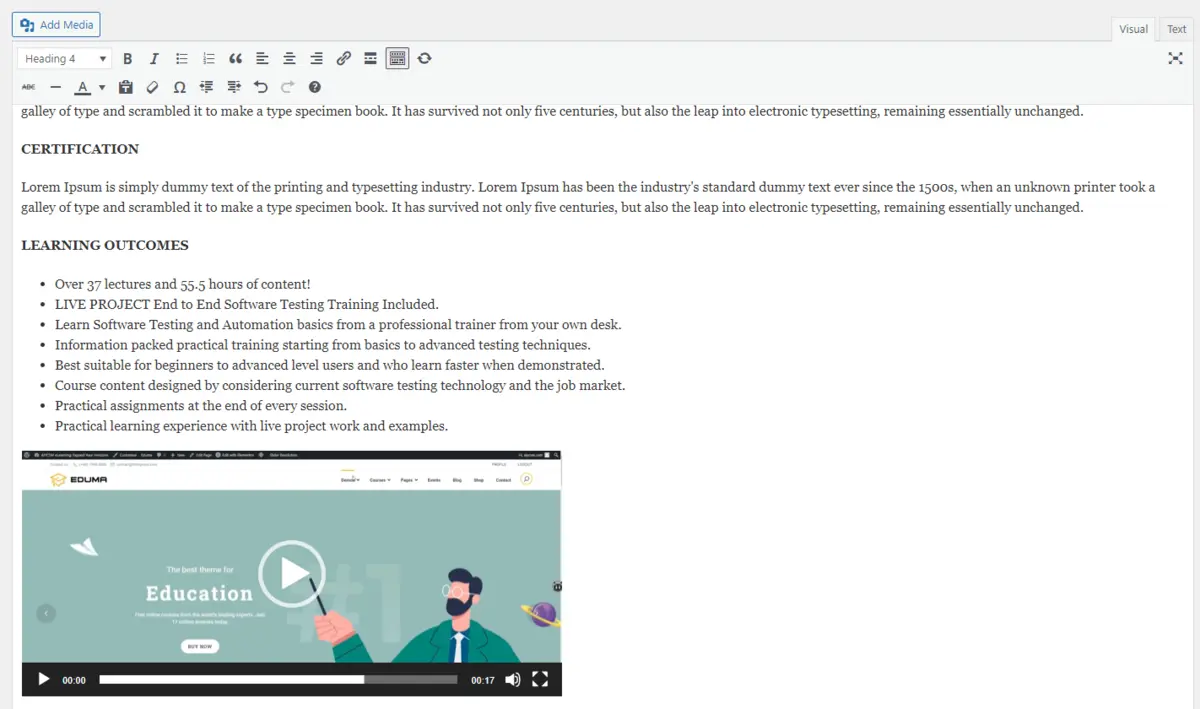Apply strikethrough formatting

[x=28, y=87]
